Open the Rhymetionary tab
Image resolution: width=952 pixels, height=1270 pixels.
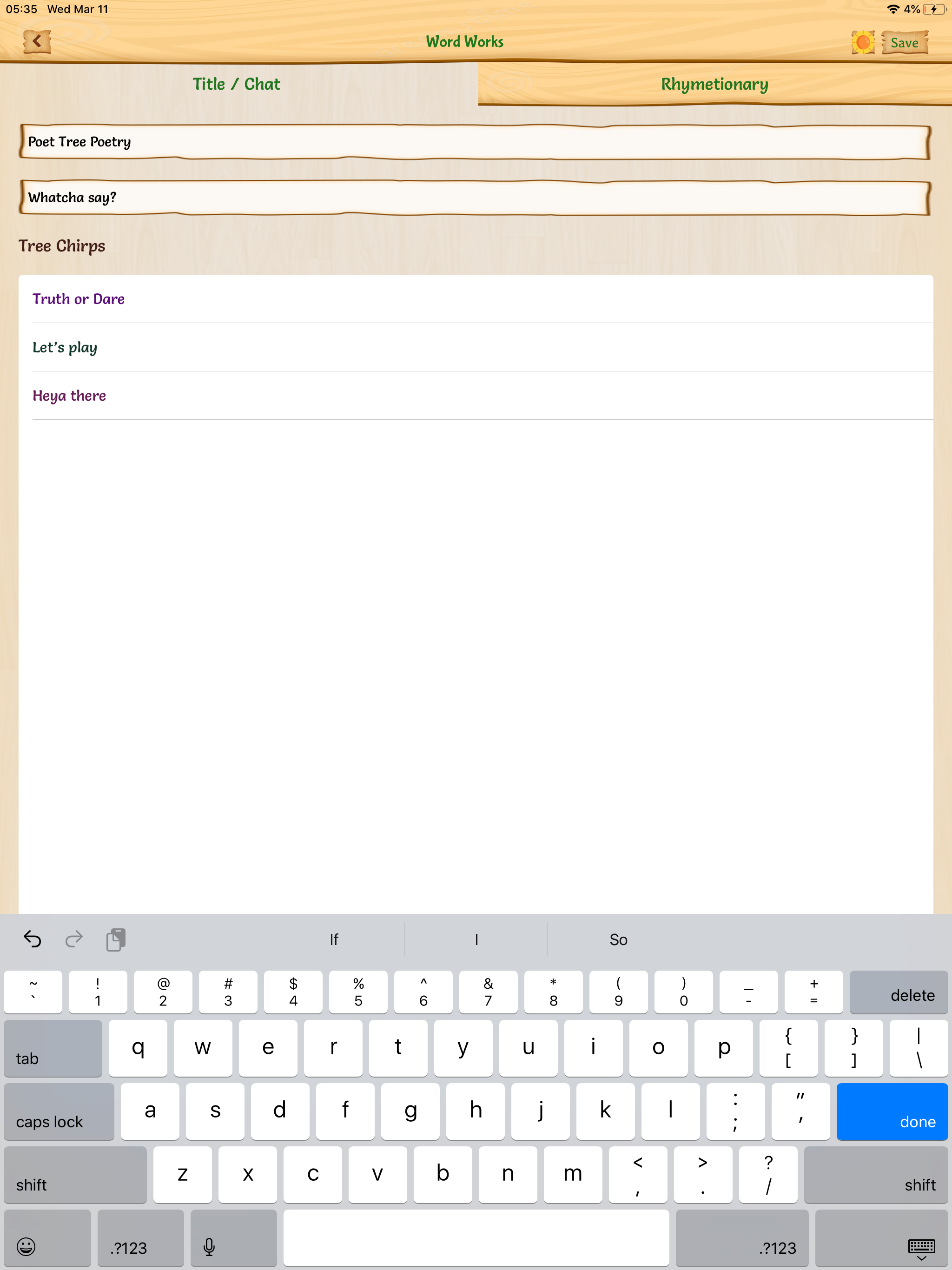pos(714,84)
